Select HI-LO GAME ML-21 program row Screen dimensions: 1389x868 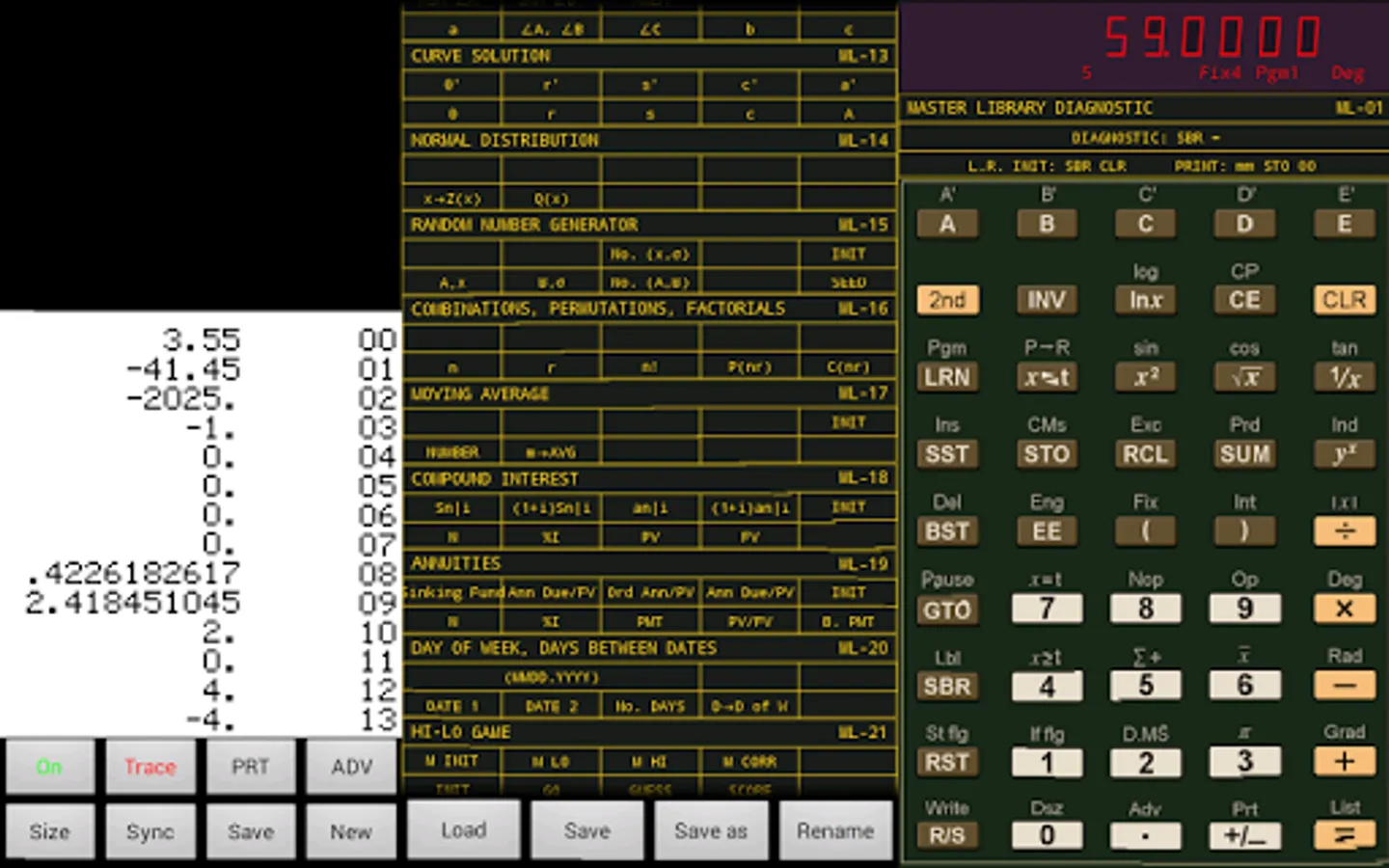pos(649,732)
